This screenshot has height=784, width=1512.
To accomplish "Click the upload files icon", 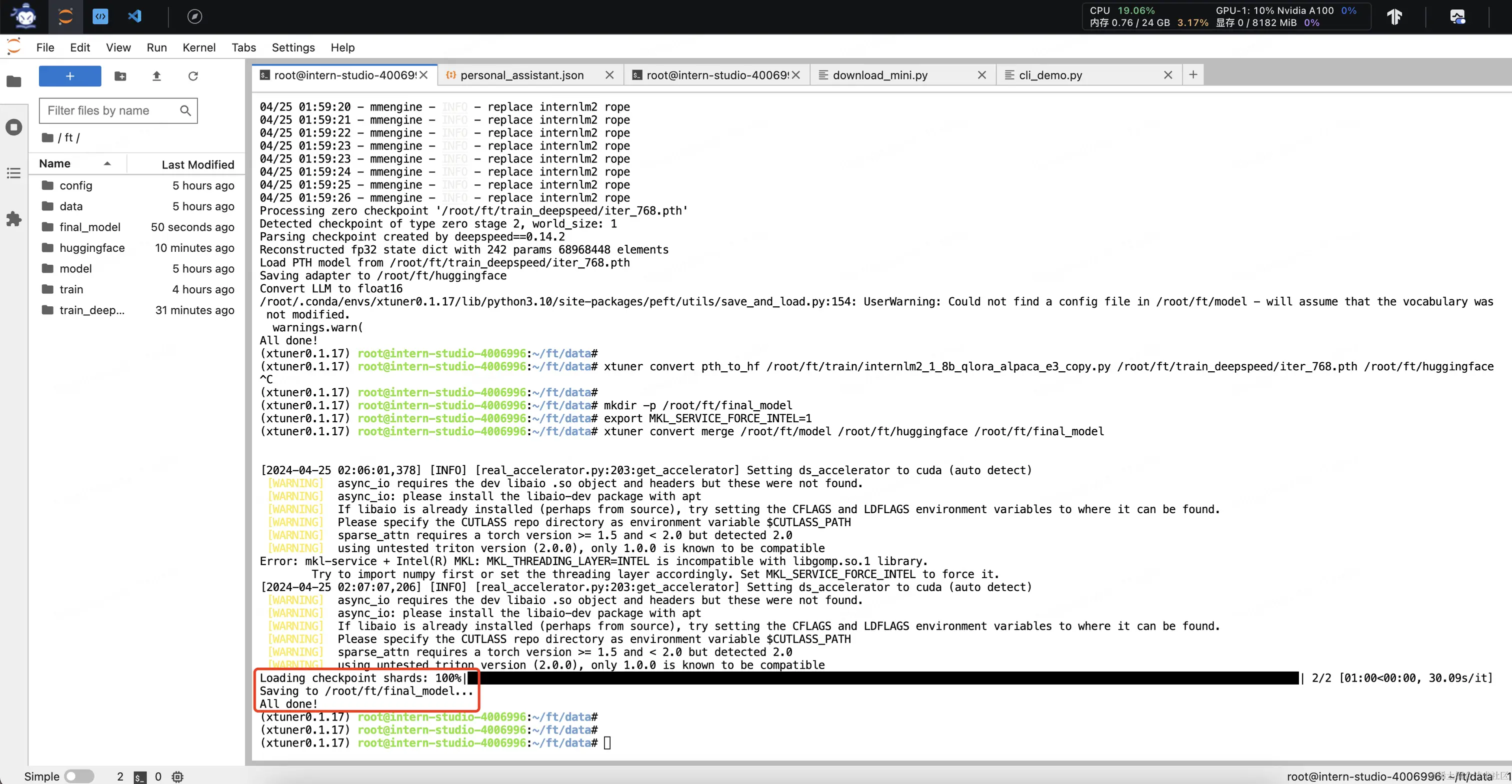I will (156, 76).
